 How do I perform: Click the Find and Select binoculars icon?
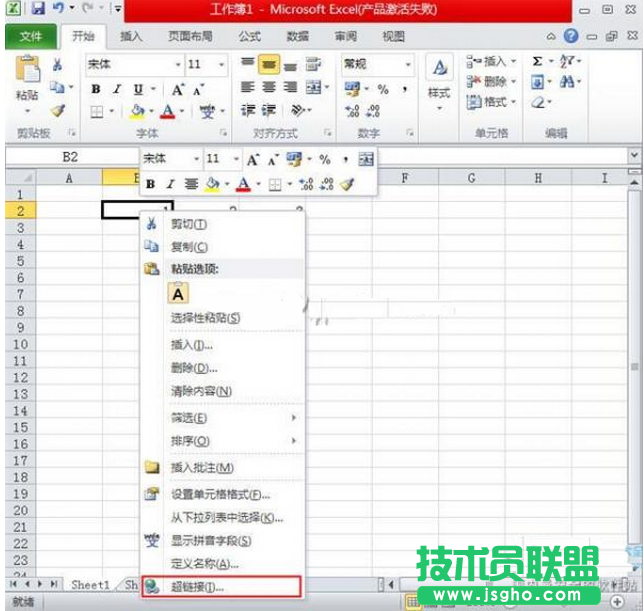(567, 82)
